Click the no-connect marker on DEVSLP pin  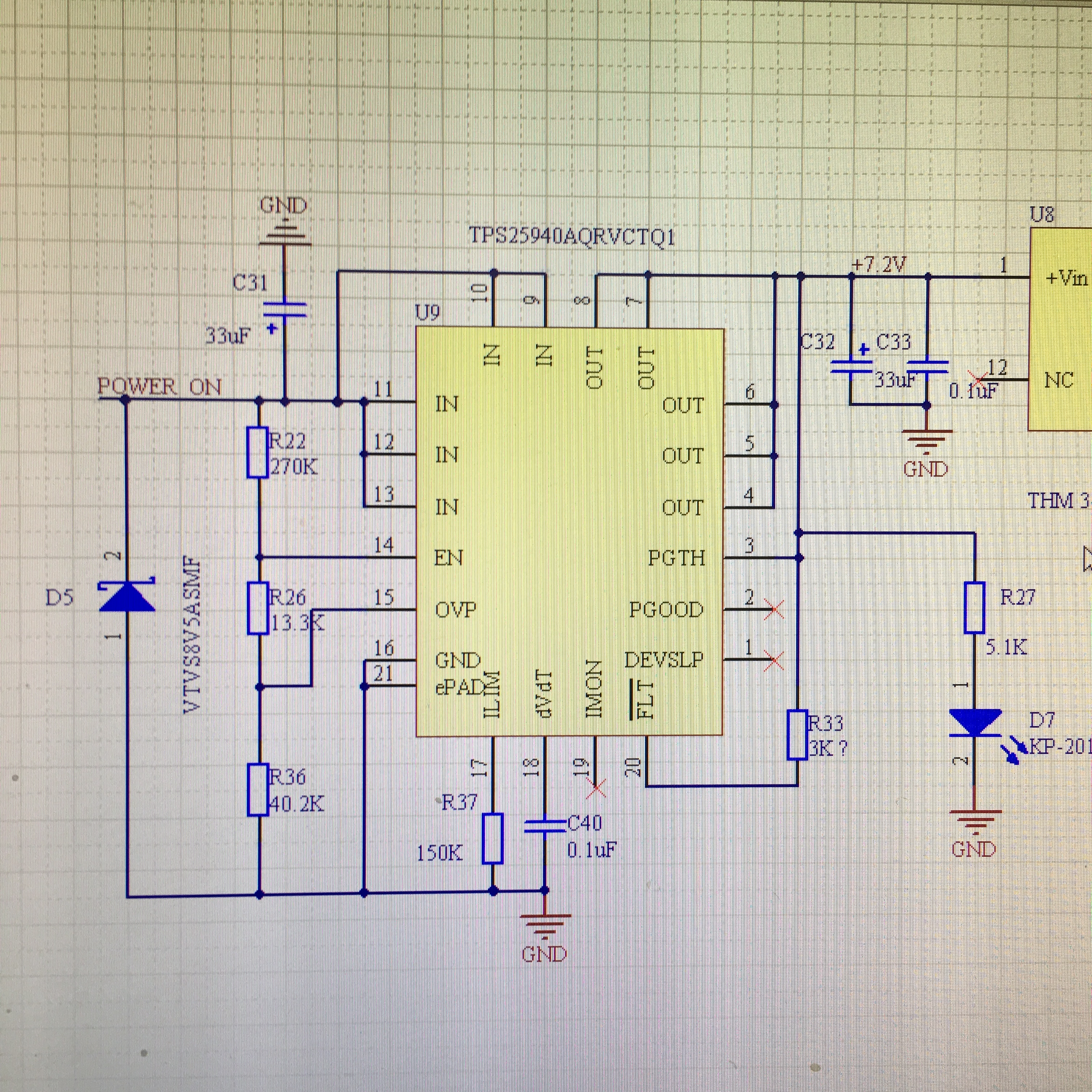pyautogui.click(x=773, y=660)
